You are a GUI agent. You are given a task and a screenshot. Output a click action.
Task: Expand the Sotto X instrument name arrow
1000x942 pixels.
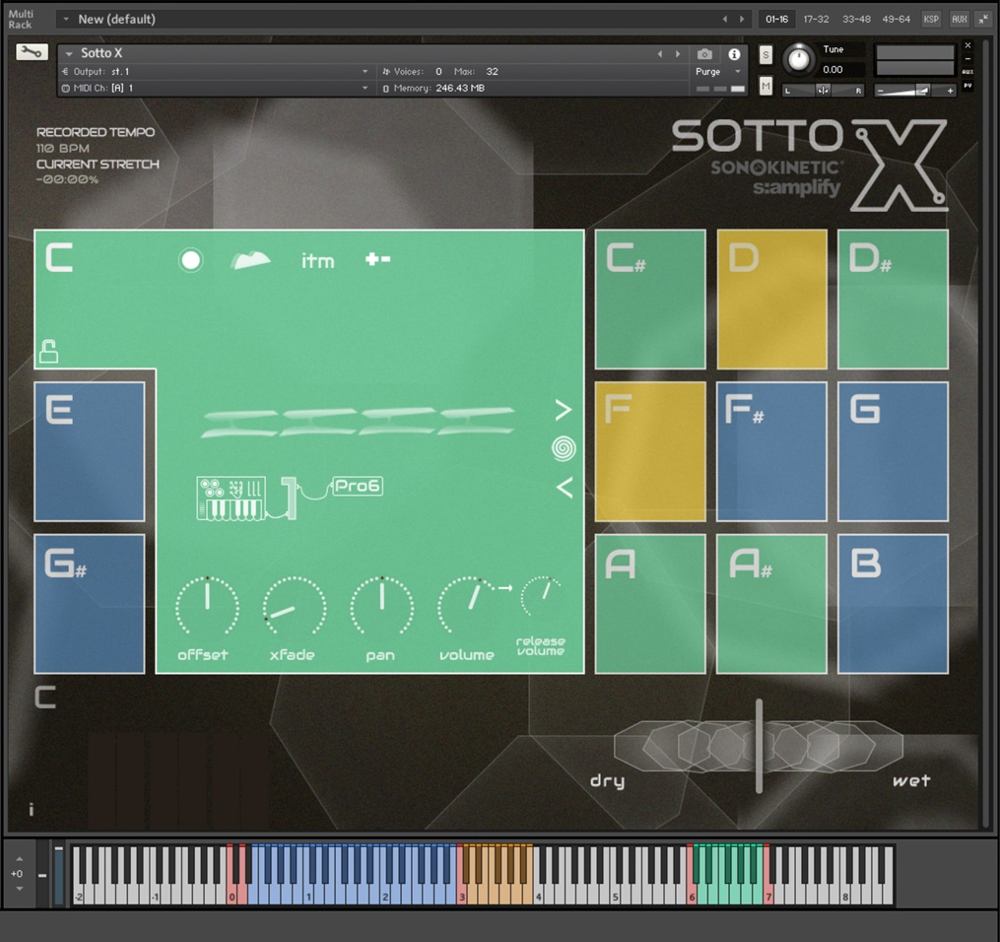point(69,54)
